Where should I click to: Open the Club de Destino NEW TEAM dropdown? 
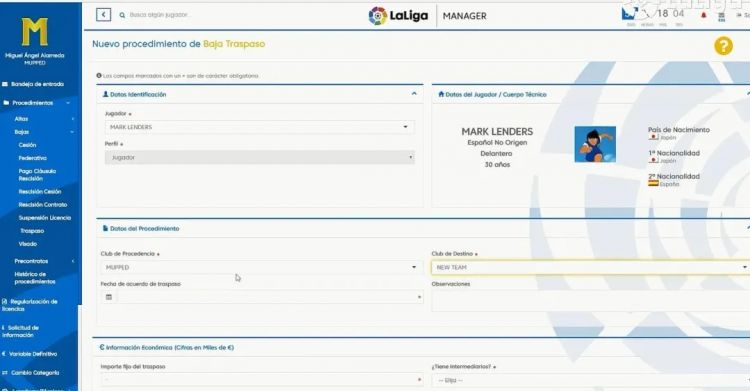click(591, 267)
